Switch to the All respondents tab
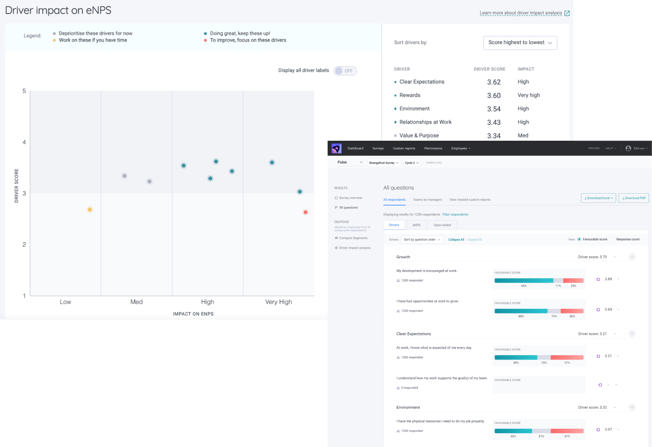This screenshot has height=447, width=652. pos(394,200)
